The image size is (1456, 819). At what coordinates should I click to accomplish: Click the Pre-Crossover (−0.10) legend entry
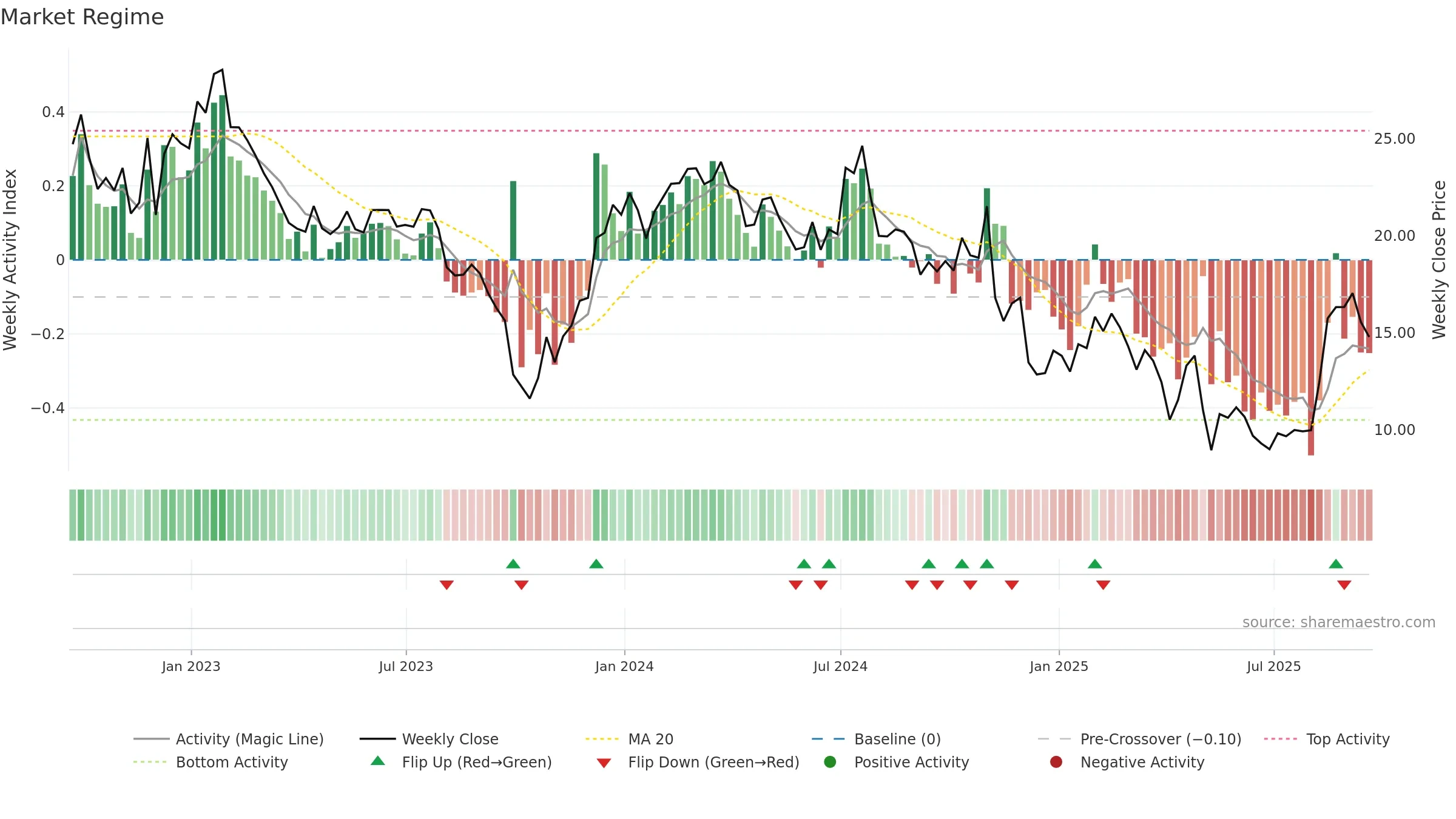coord(1140,739)
